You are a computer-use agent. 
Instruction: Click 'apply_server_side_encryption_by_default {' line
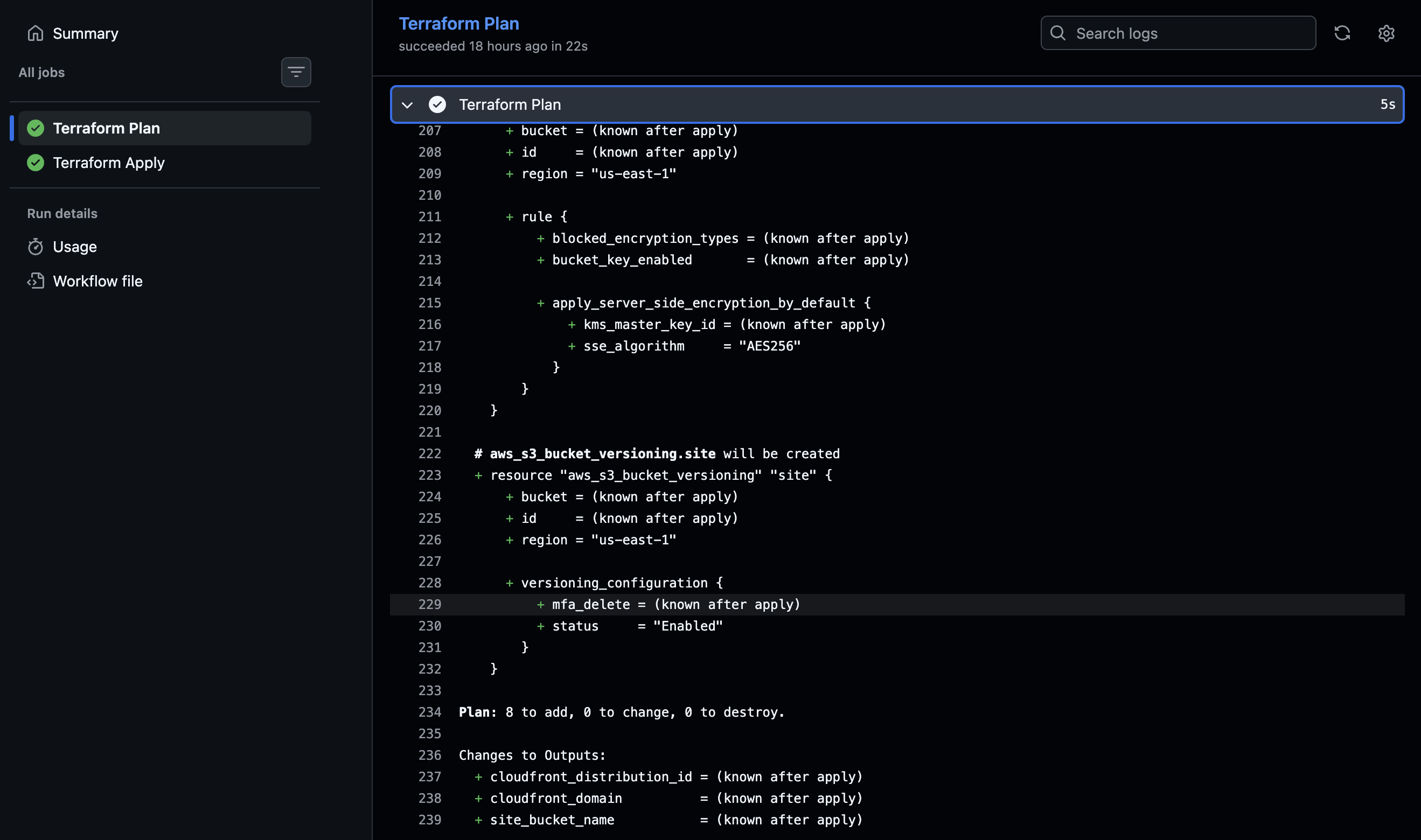pos(703,303)
